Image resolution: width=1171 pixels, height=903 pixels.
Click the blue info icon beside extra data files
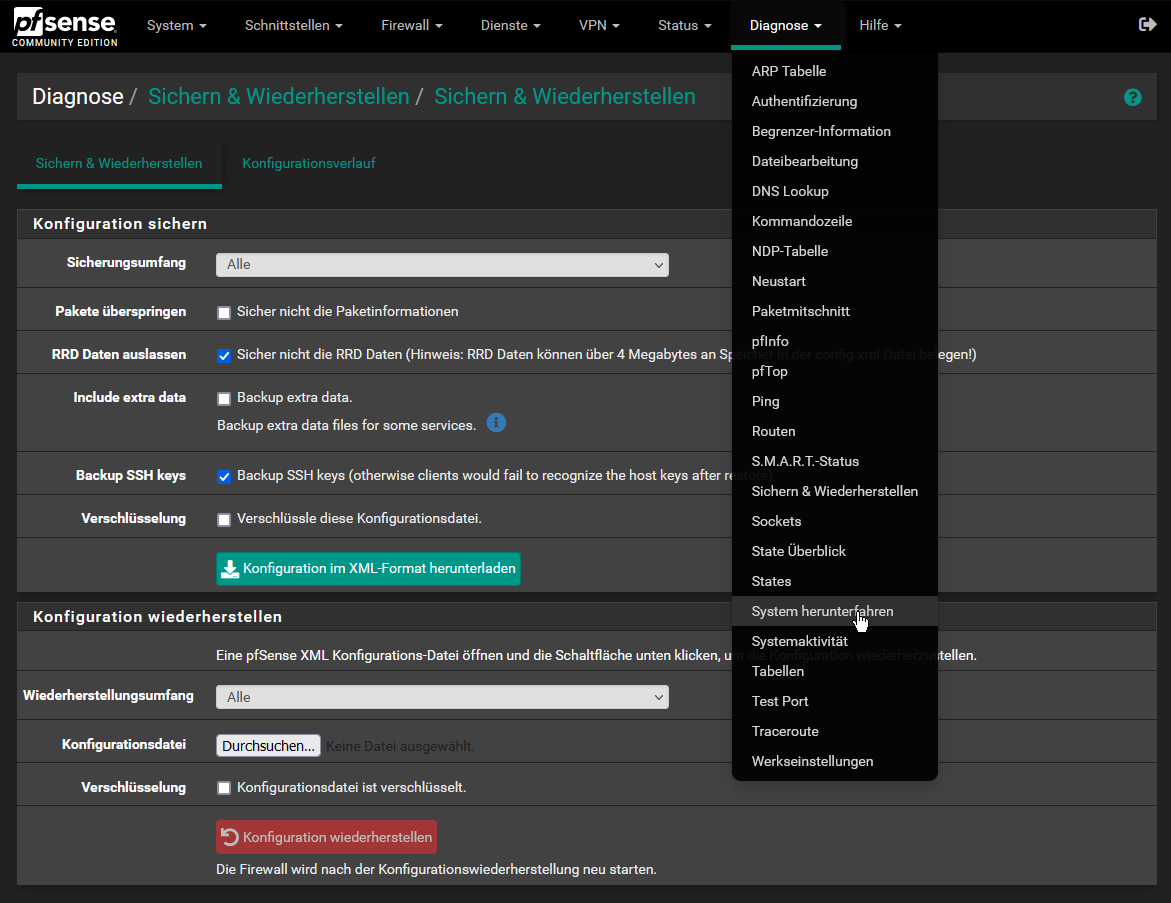(x=496, y=423)
